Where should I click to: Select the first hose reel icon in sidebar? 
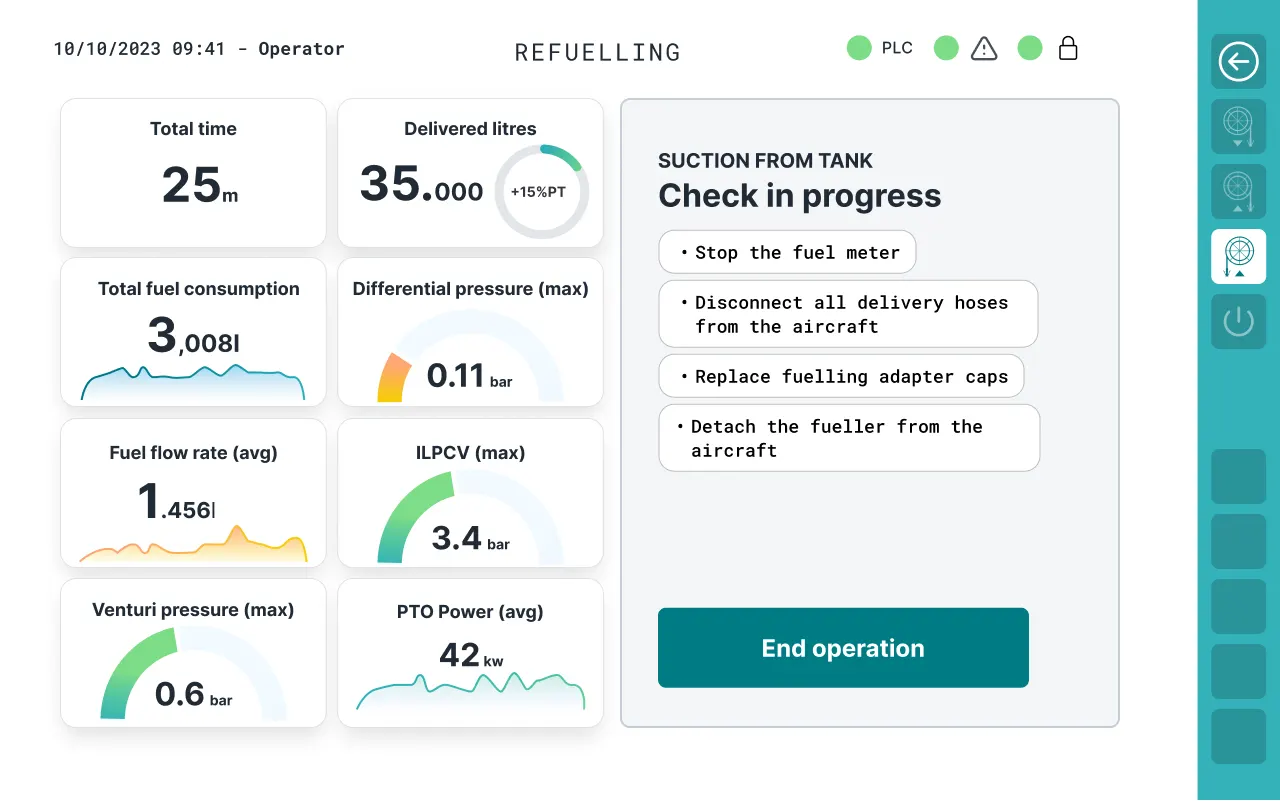[1238, 126]
